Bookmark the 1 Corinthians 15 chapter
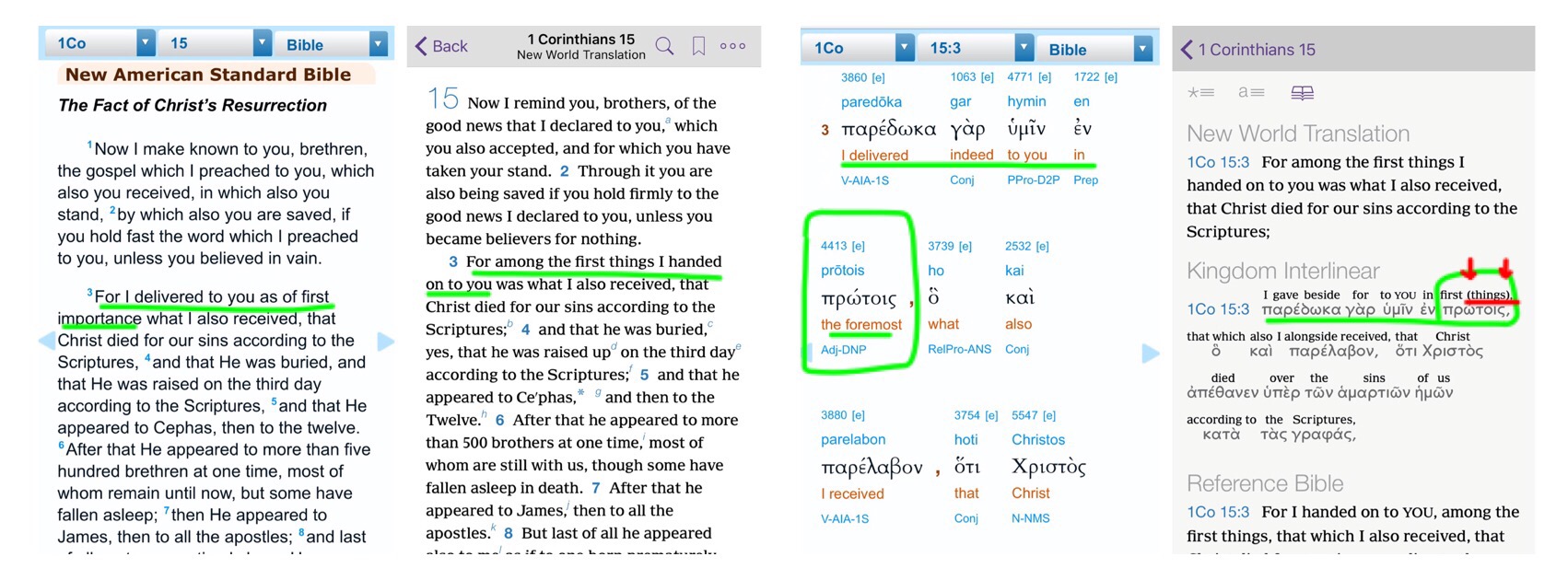Image resolution: width=1568 pixels, height=580 pixels. [x=699, y=46]
